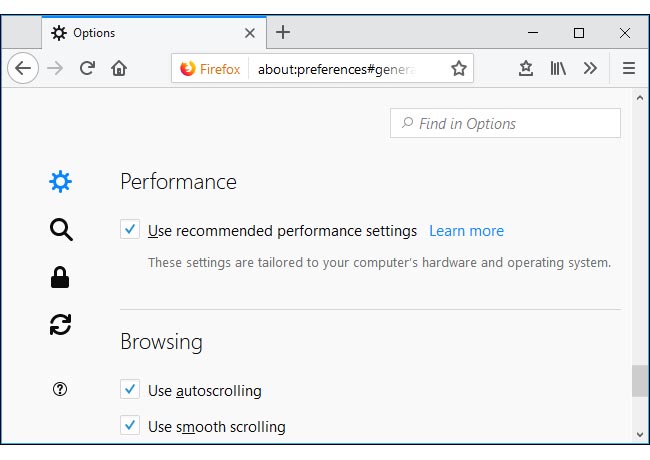Follow the Learn more link

tap(466, 231)
